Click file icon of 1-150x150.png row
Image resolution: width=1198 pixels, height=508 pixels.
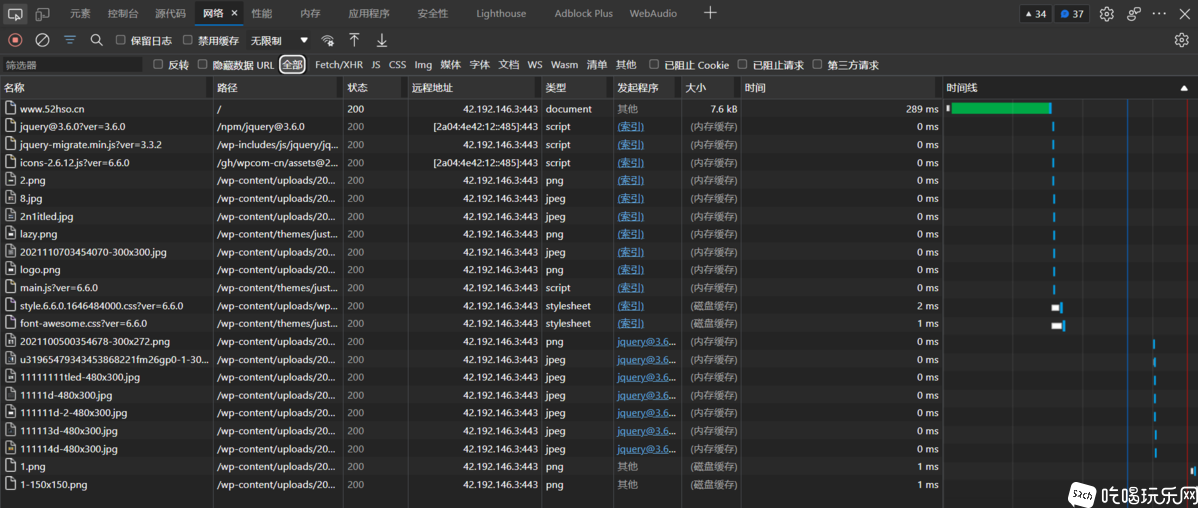10,484
